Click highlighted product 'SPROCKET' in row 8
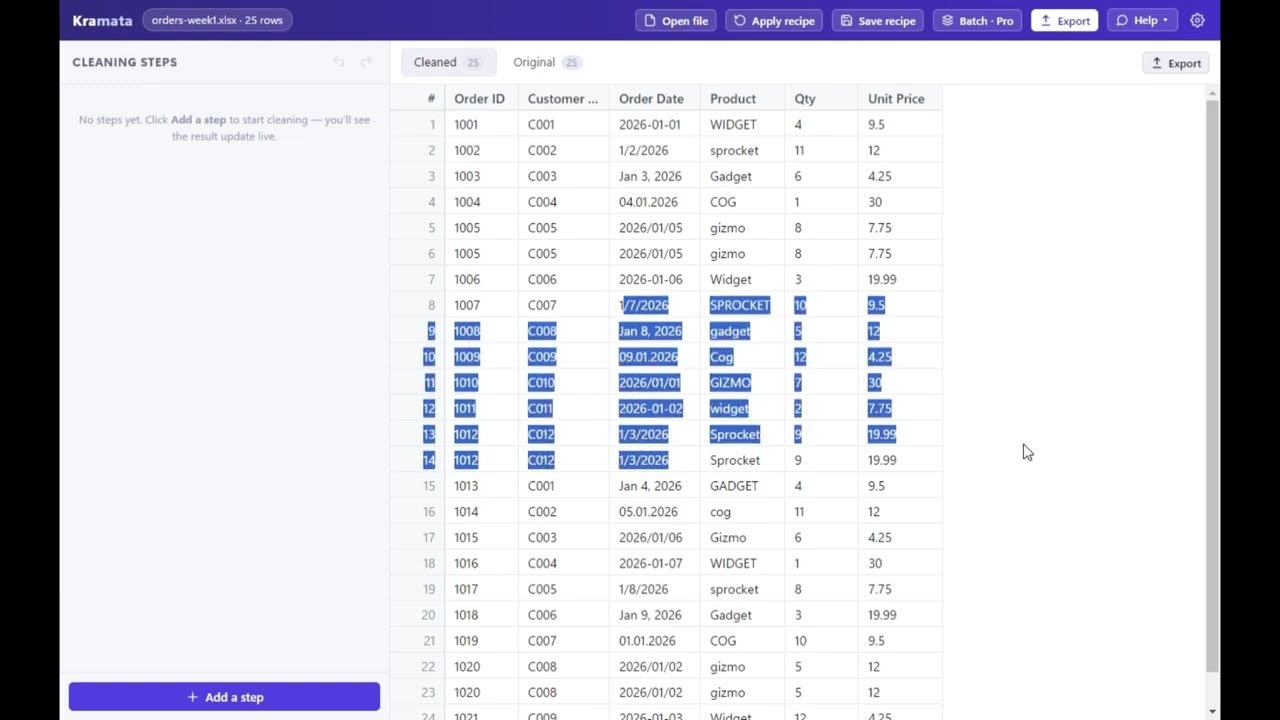The height and width of the screenshot is (720, 1280). (x=742, y=305)
